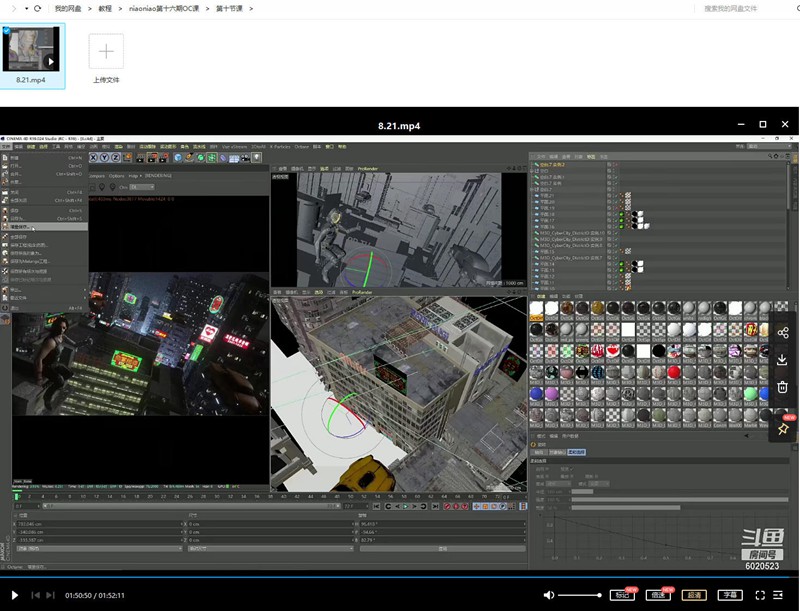Open the 超清 video quality menu
The width and height of the screenshot is (800, 611).
(x=693, y=595)
